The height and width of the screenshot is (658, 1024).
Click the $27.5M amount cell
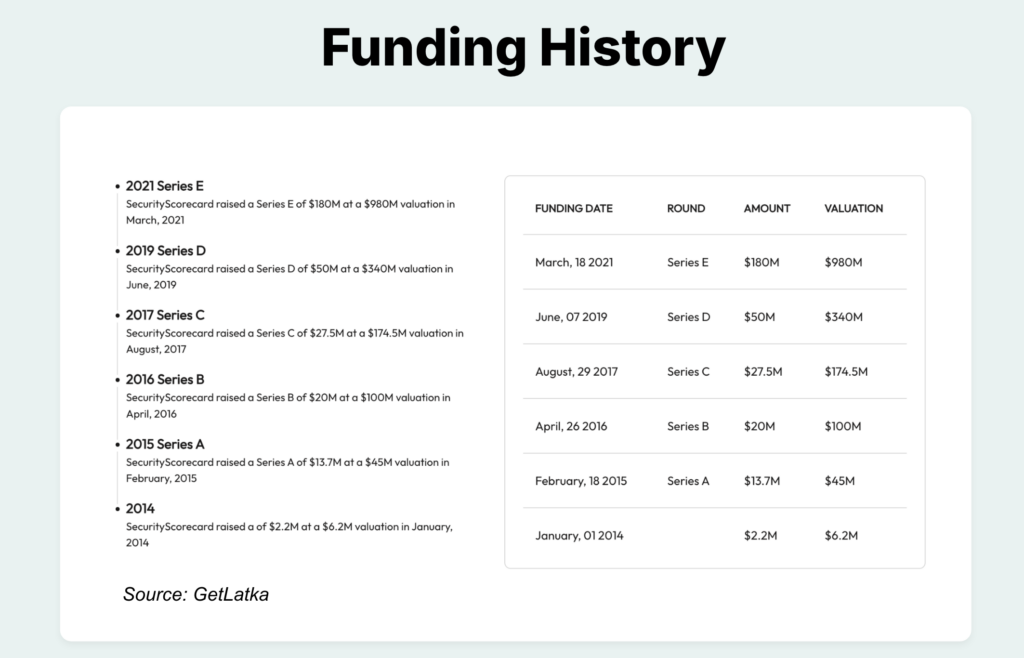click(x=763, y=371)
